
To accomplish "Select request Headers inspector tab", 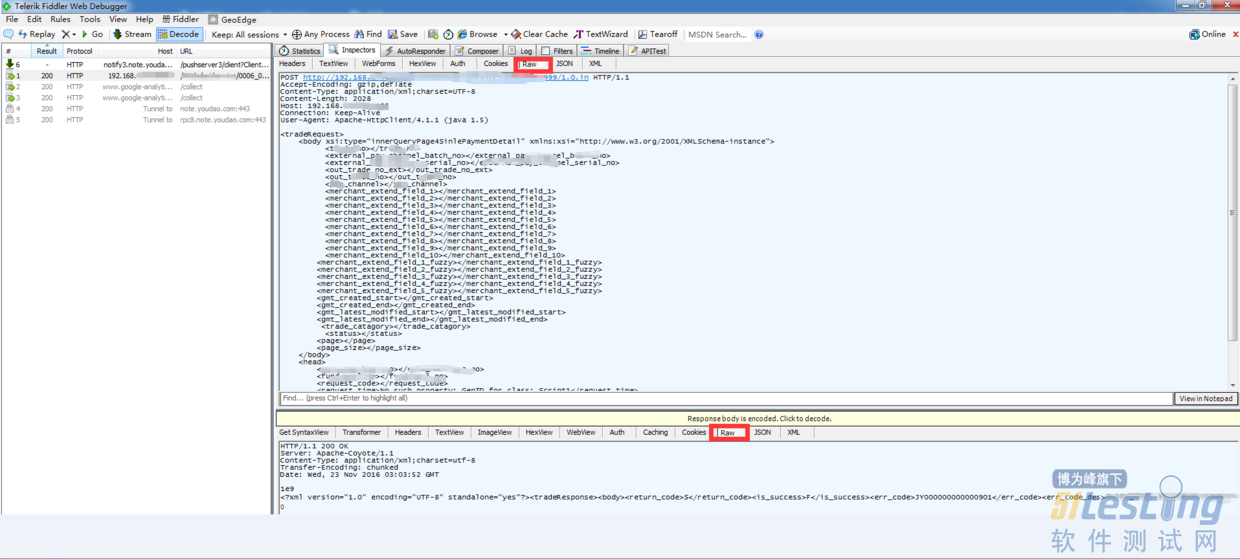I will [x=292, y=64].
